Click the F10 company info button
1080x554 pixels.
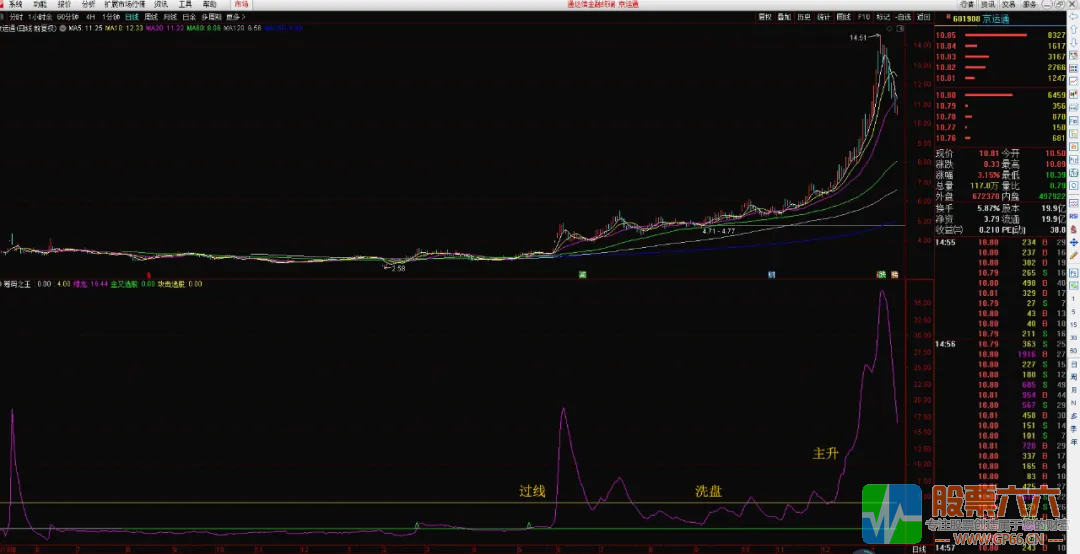click(863, 17)
